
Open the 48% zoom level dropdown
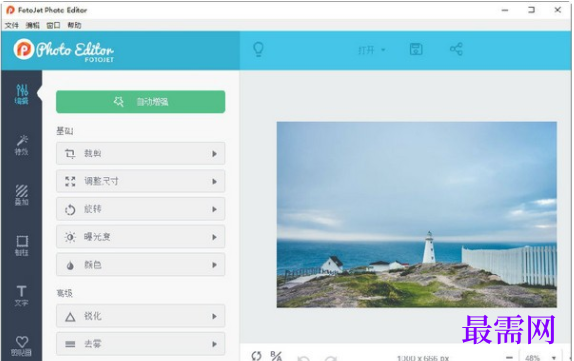click(541, 357)
